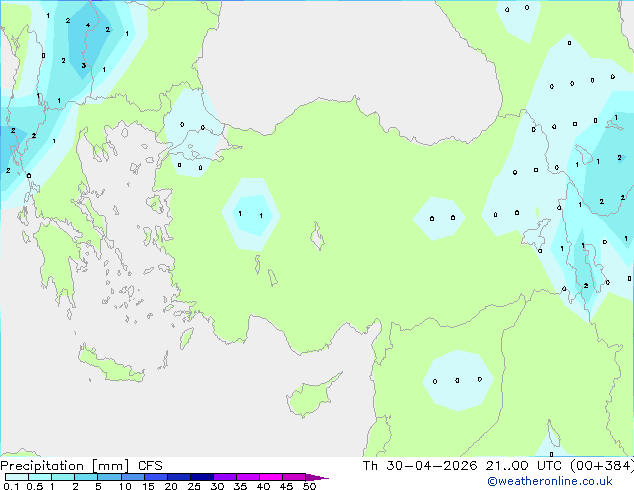Click the precipitation value 3 on the map
The width and height of the screenshot is (634, 490).
pos(84,65)
